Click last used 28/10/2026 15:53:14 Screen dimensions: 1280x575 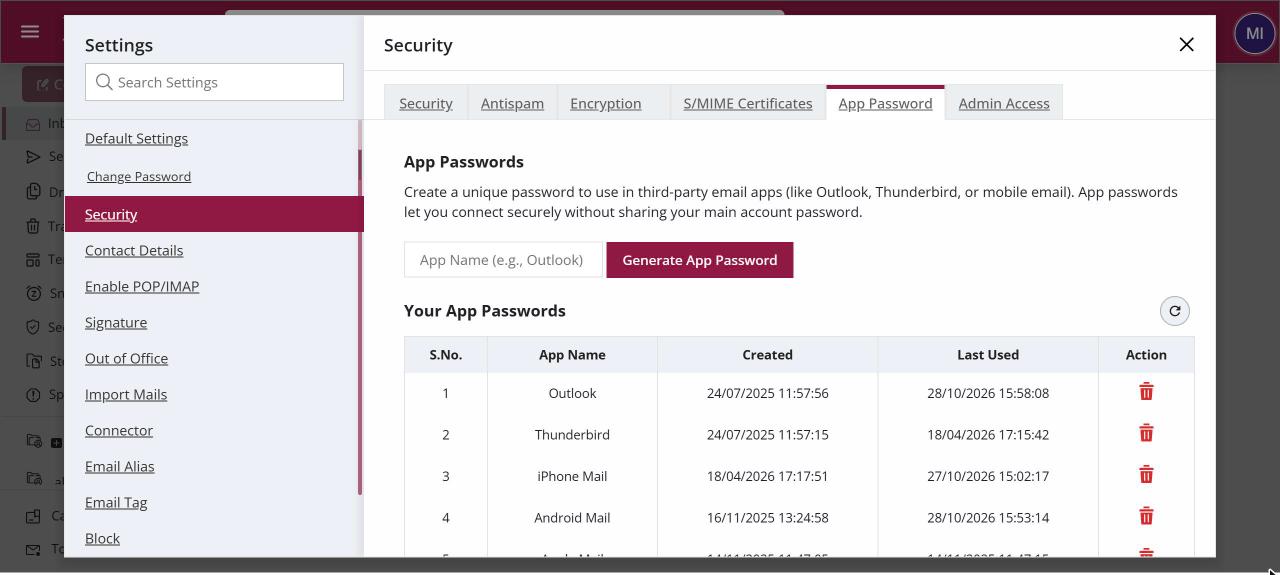988,518
